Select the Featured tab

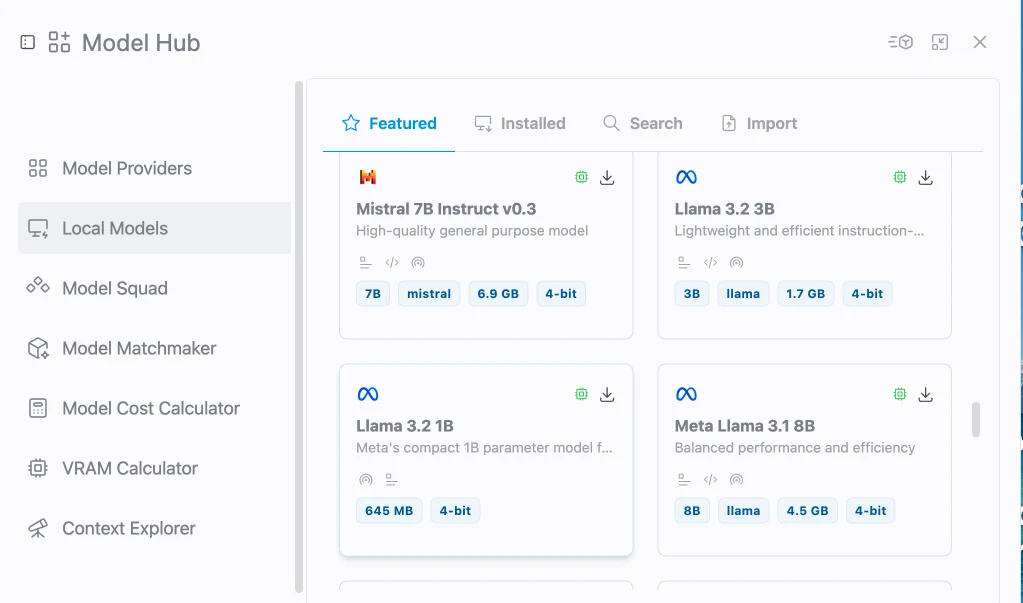(389, 123)
